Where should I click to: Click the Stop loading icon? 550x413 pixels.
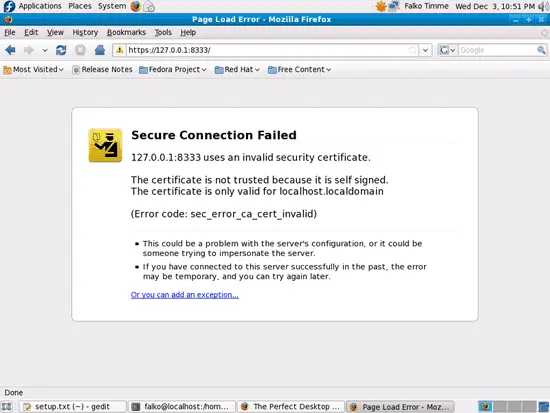(x=80, y=50)
